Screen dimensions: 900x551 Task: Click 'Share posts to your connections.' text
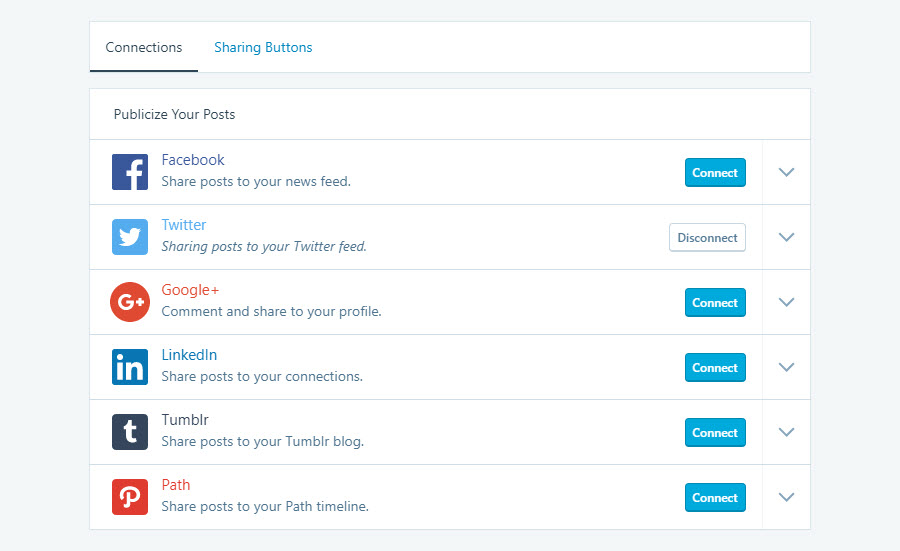coord(262,377)
